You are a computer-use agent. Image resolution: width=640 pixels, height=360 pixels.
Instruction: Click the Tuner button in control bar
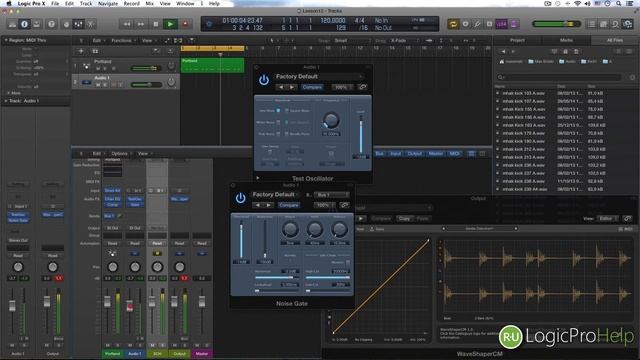[477, 24]
